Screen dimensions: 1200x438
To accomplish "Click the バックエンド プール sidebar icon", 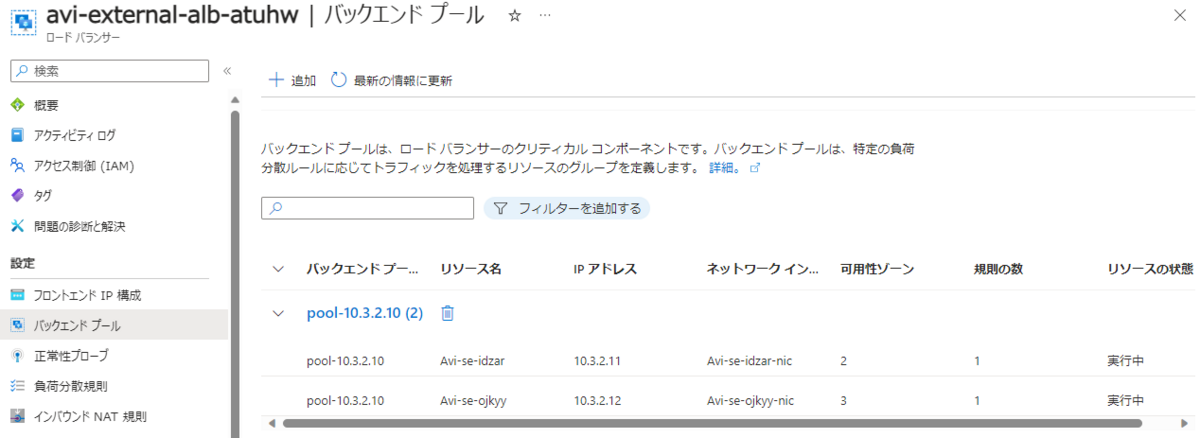I will pos(17,325).
